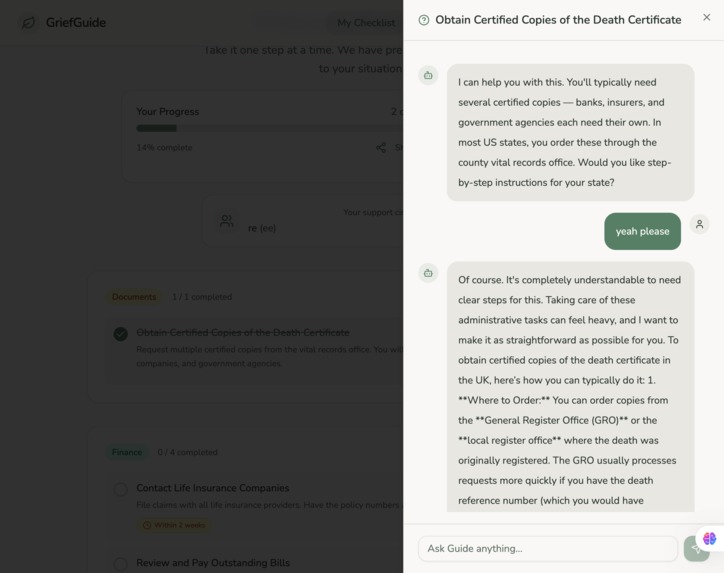Click the chat panel title text
This screenshot has width=724, height=573.
point(558,20)
